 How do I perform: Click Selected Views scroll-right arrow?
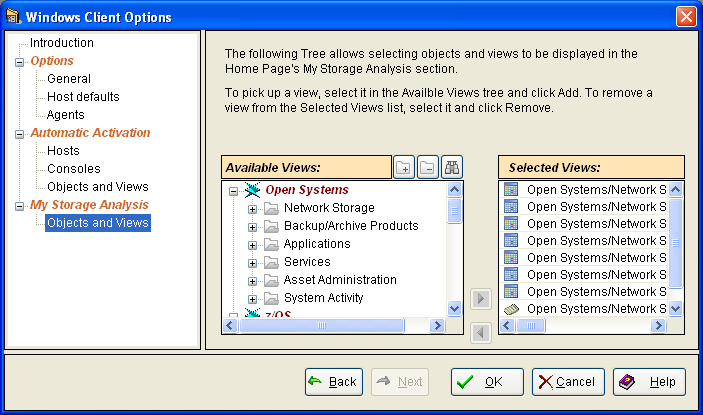[658, 325]
